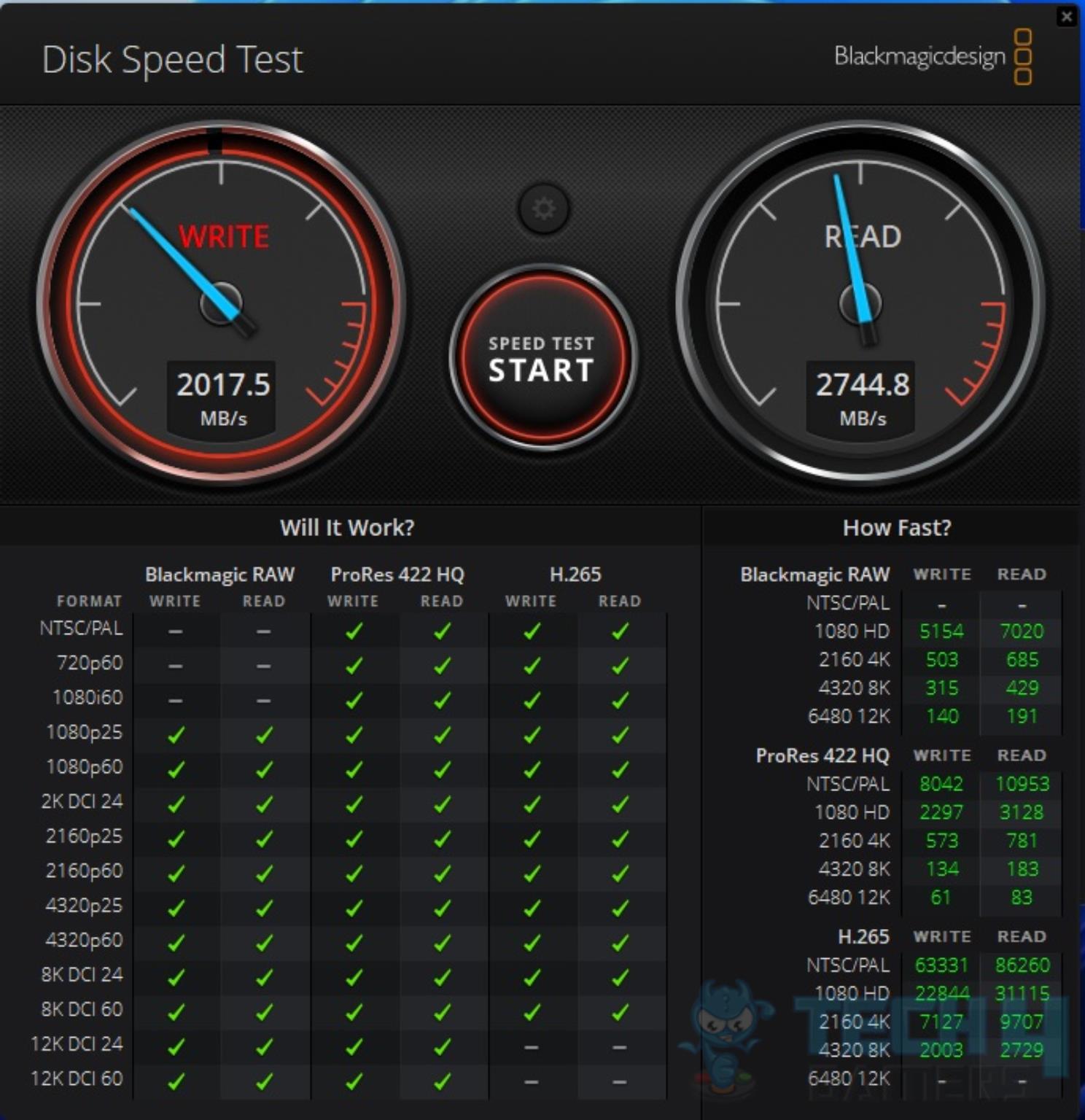Start the speed test
The width and height of the screenshot is (1085, 1120).
pyautogui.click(x=542, y=358)
